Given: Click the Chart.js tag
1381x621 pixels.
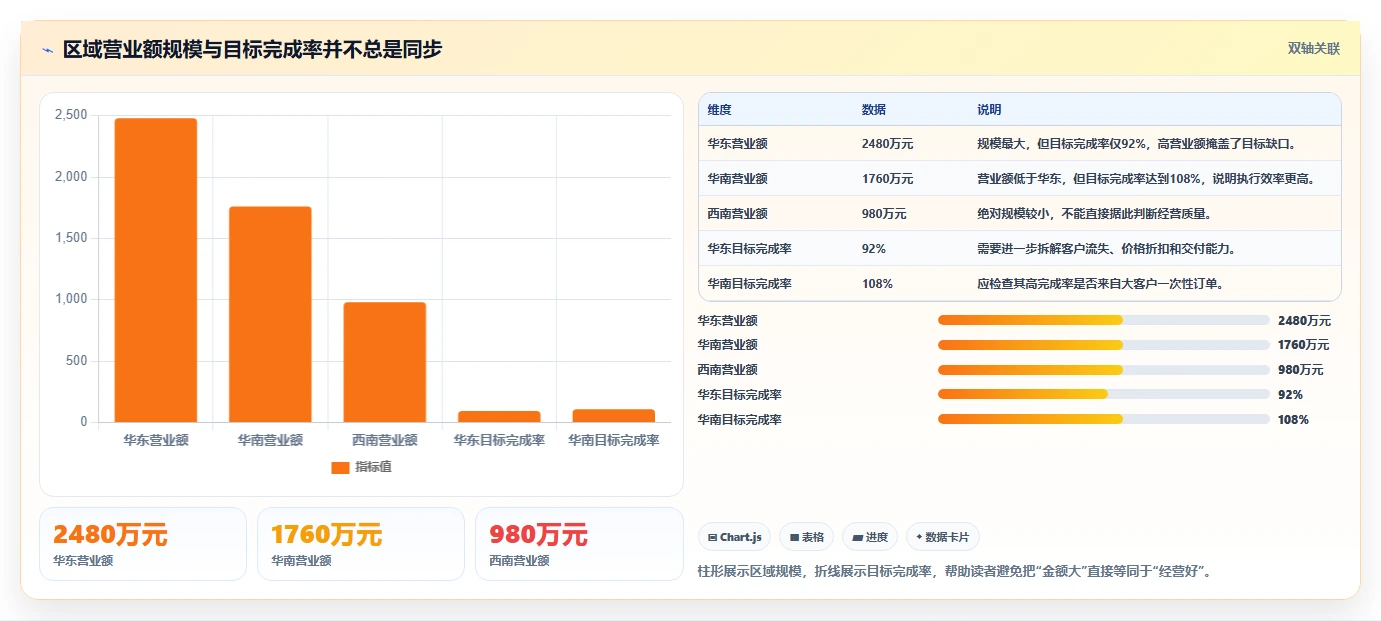Looking at the screenshot, I should (x=734, y=537).
